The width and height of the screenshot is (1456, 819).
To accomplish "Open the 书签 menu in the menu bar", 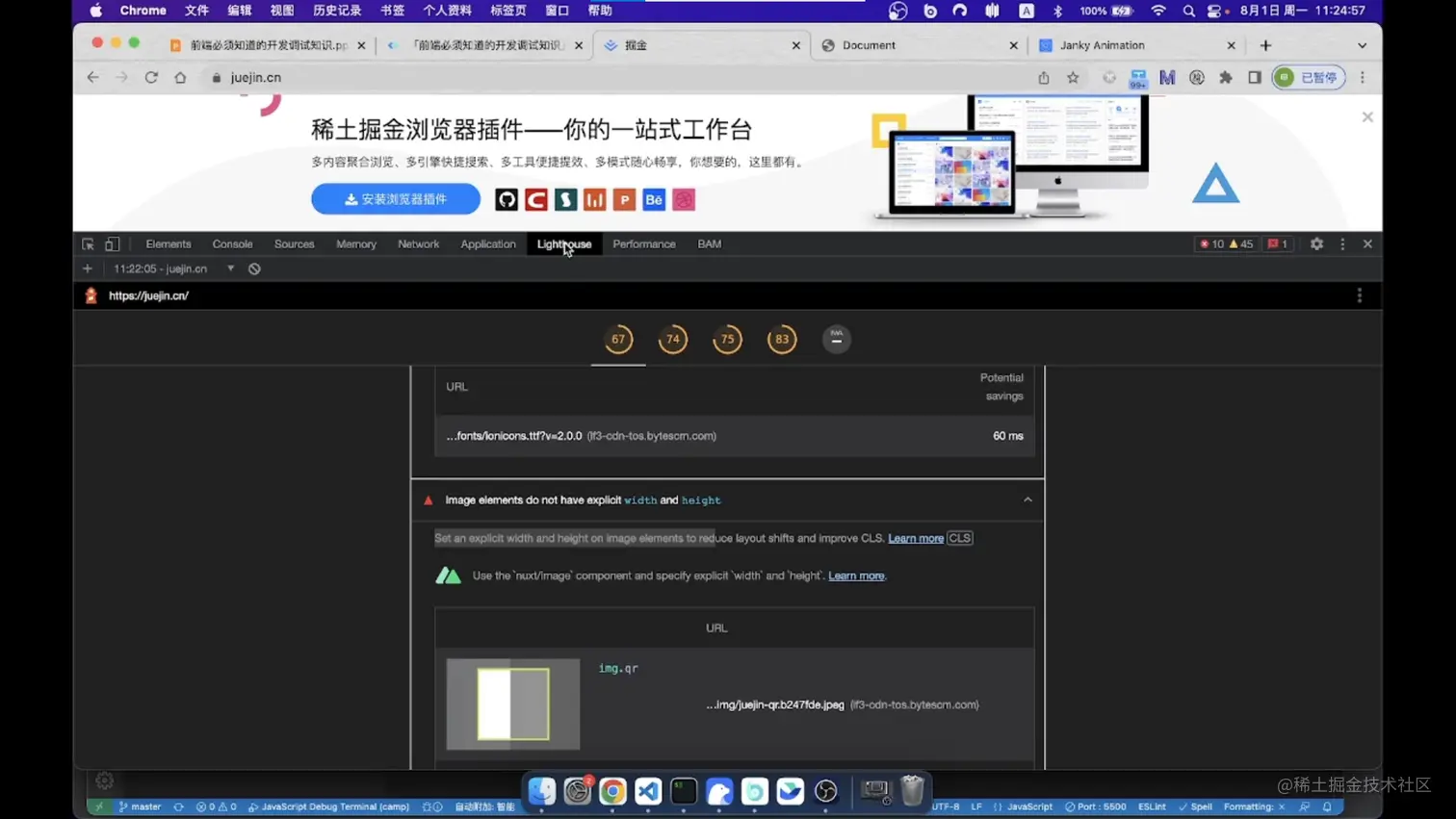I will [x=392, y=11].
